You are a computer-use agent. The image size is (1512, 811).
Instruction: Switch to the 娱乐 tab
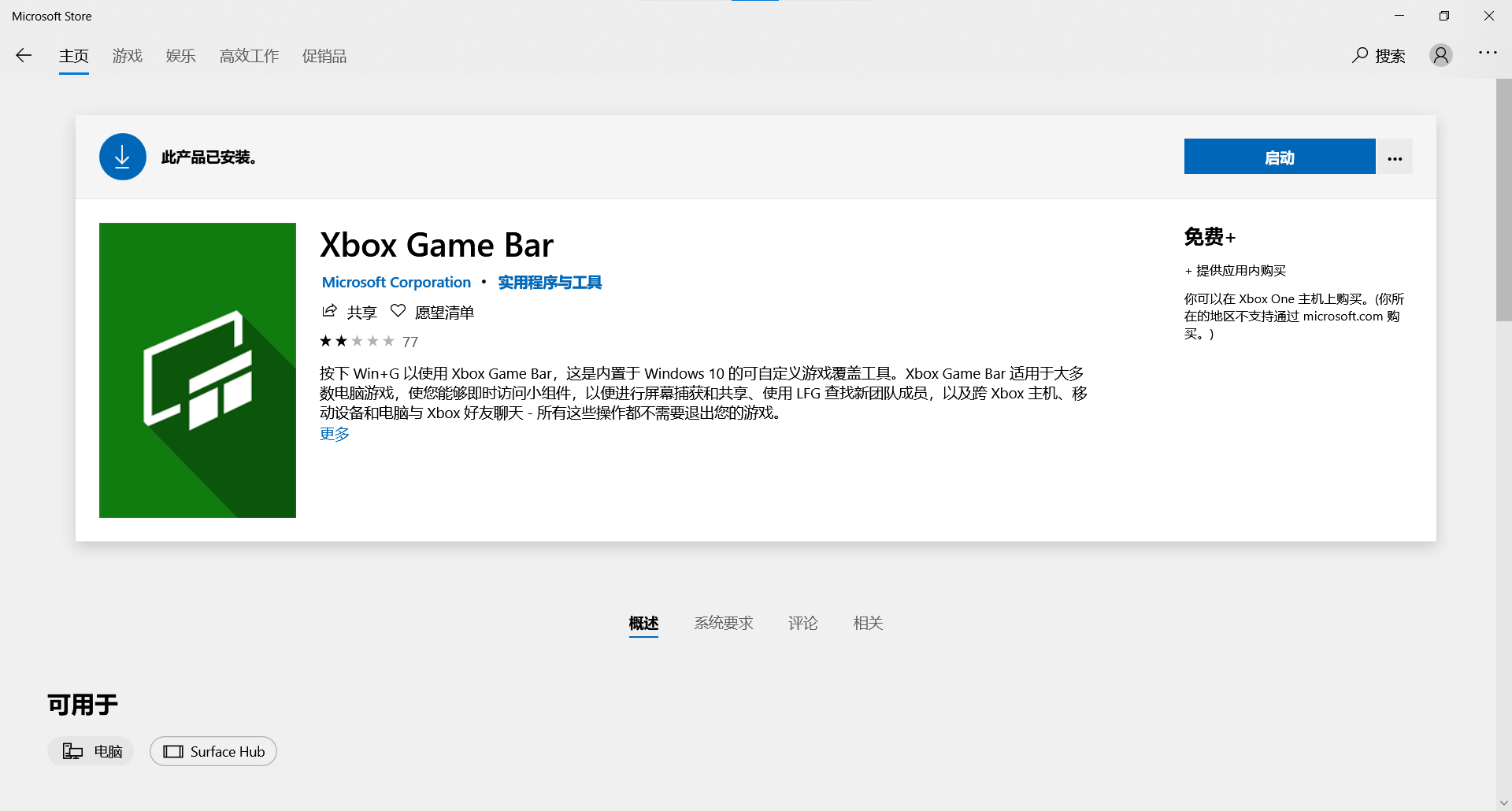181,56
